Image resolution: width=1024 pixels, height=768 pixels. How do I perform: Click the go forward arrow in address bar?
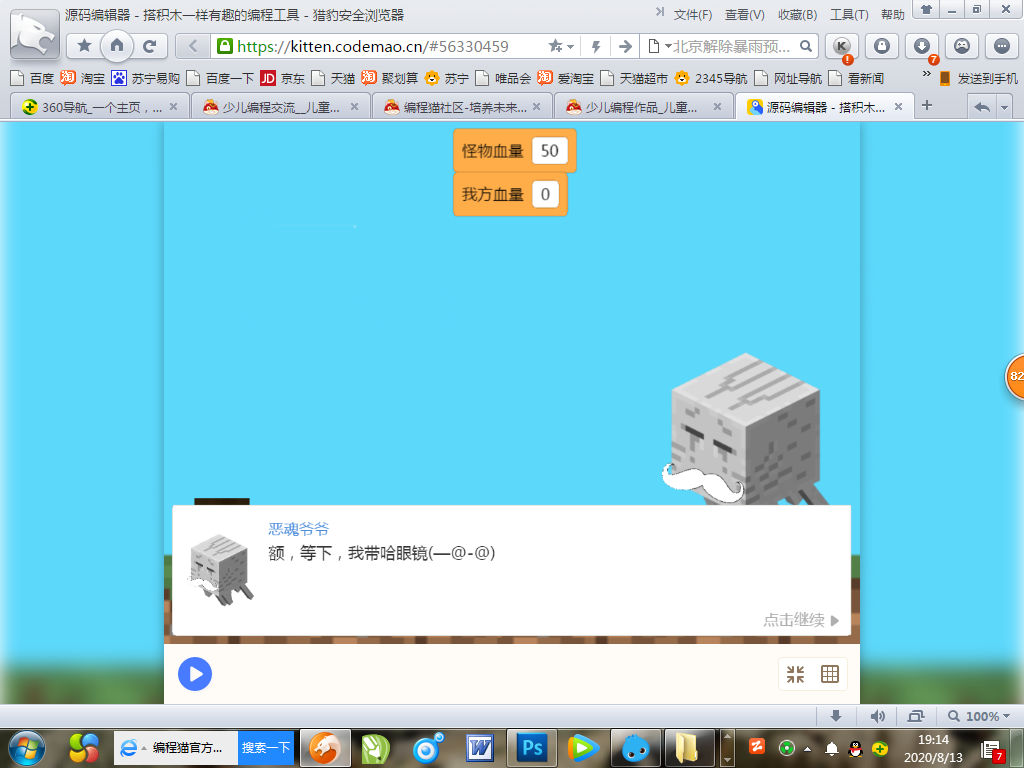point(625,46)
